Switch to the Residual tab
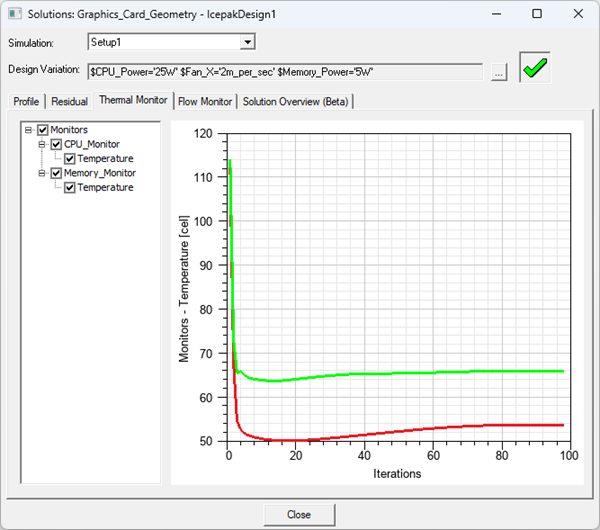Screen dimensions: 600x530 [x=69, y=101]
